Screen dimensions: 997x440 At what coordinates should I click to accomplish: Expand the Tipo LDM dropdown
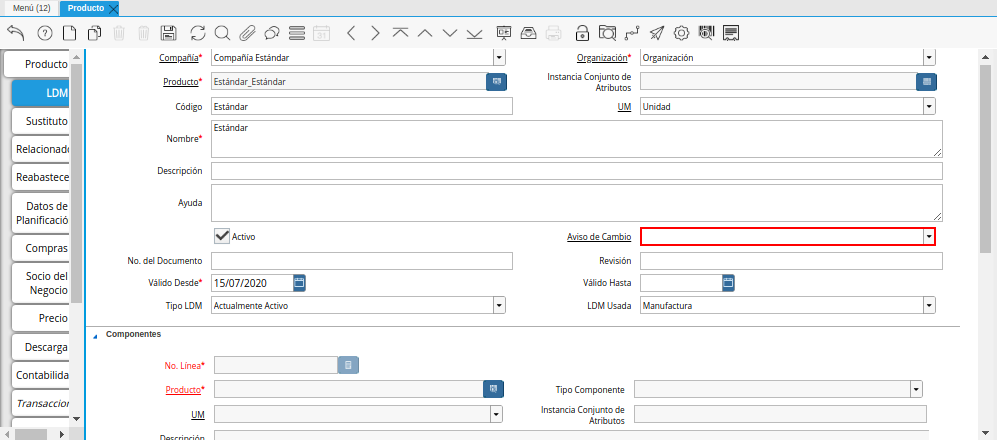click(x=499, y=306)
